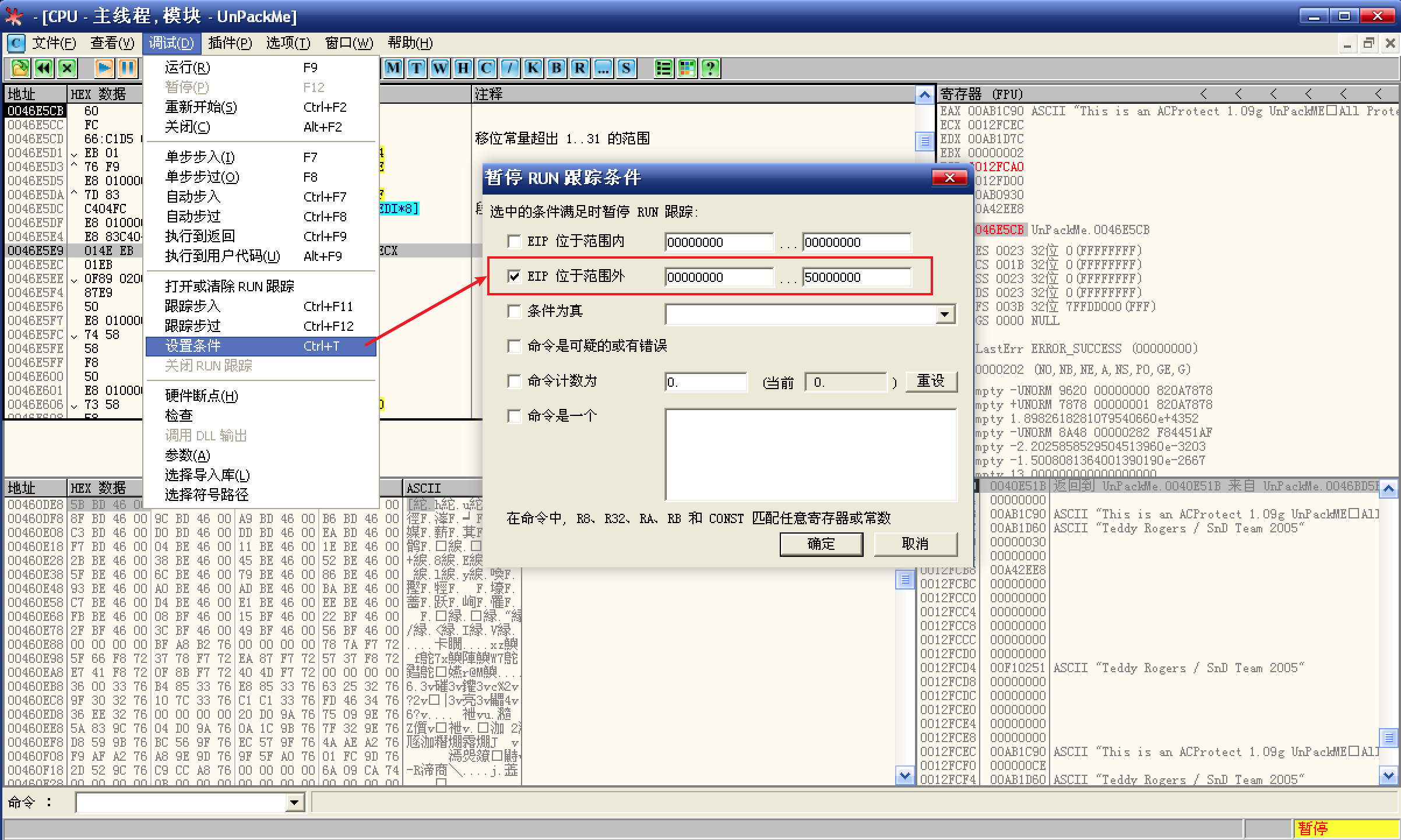Click the Open file toolbar icon
1401x840 pixels.
tap(20, 69)
